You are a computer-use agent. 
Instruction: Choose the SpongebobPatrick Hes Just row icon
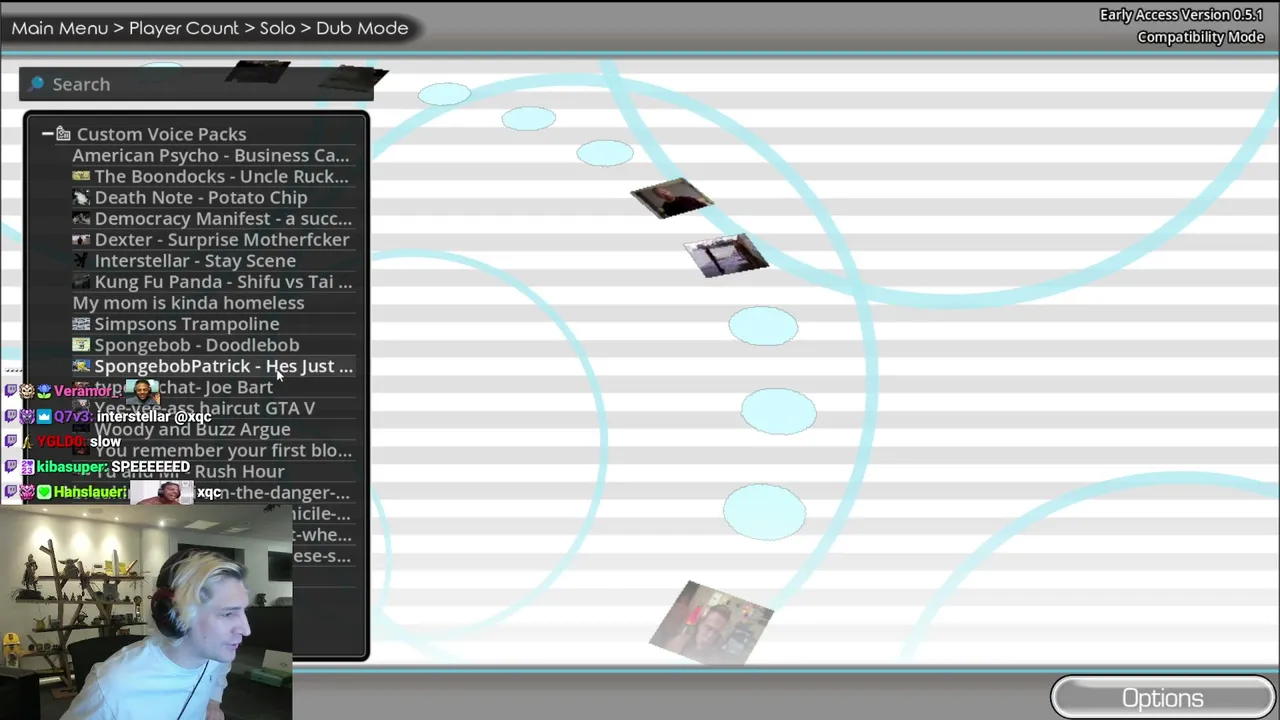(81, 366)
